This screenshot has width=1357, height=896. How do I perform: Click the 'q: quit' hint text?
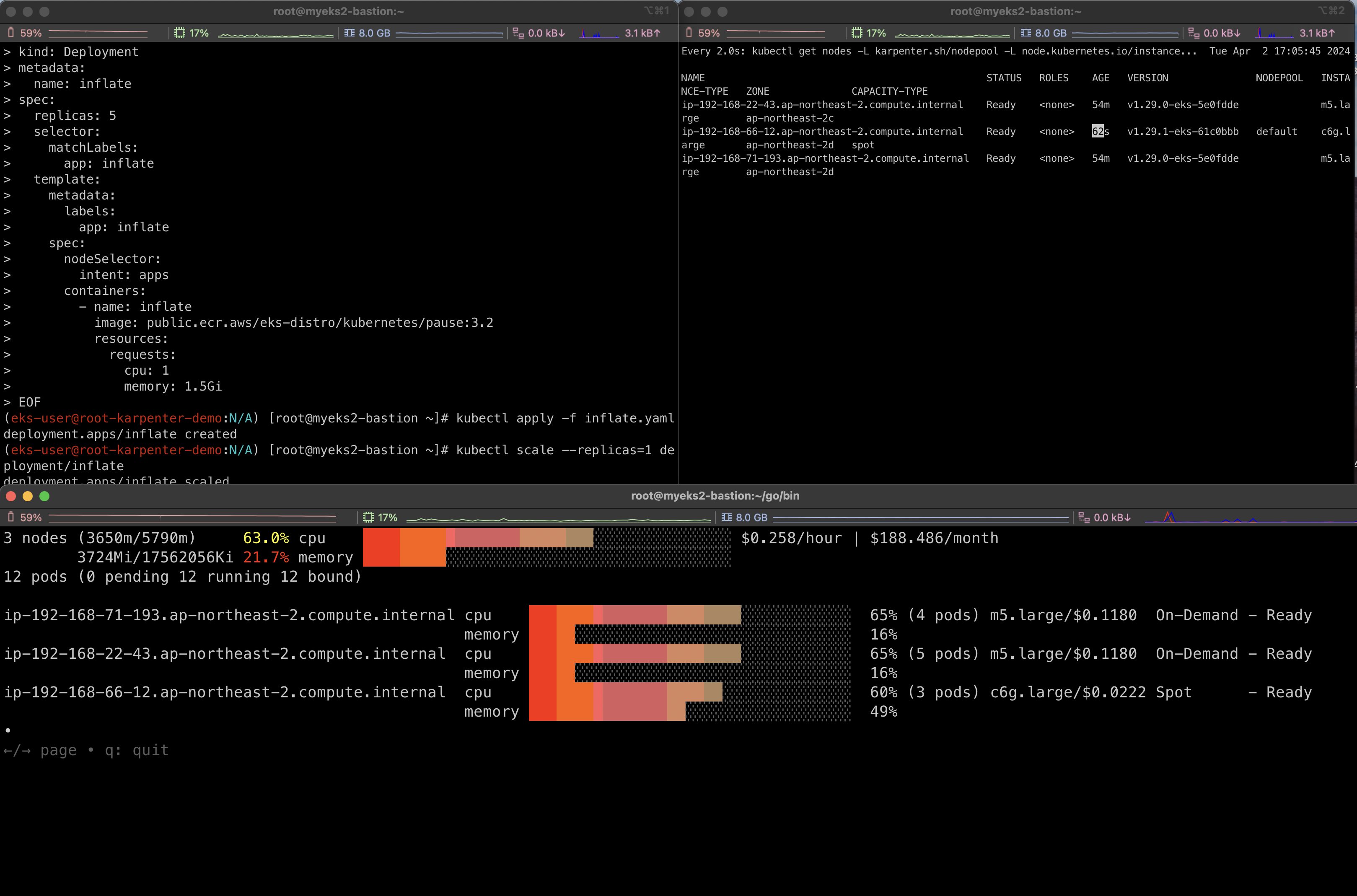click(137, 750)
